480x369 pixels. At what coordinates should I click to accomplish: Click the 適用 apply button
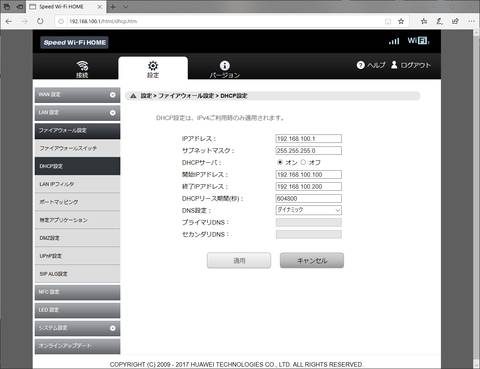coord(239,260)
